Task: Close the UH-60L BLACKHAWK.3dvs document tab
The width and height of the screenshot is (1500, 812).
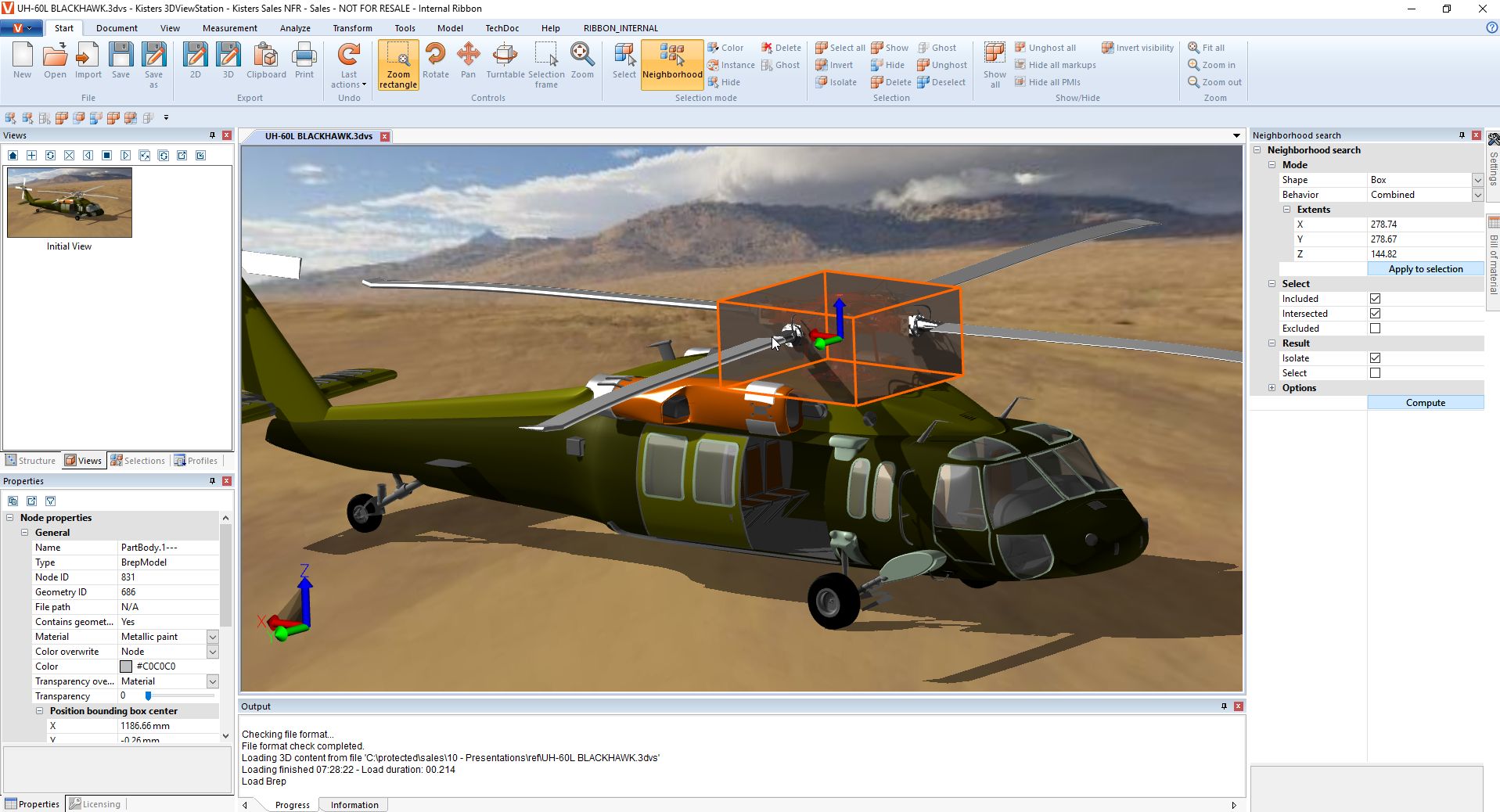Action: [385, 136]
